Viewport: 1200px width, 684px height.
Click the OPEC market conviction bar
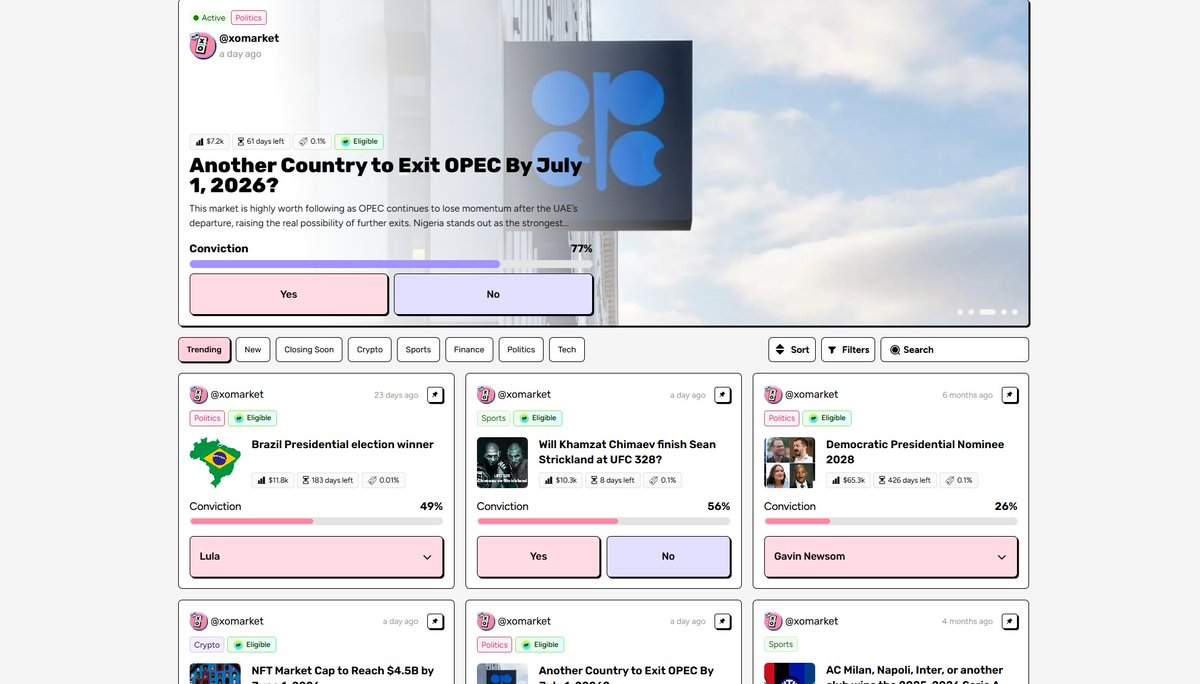(x=391, y=264)
